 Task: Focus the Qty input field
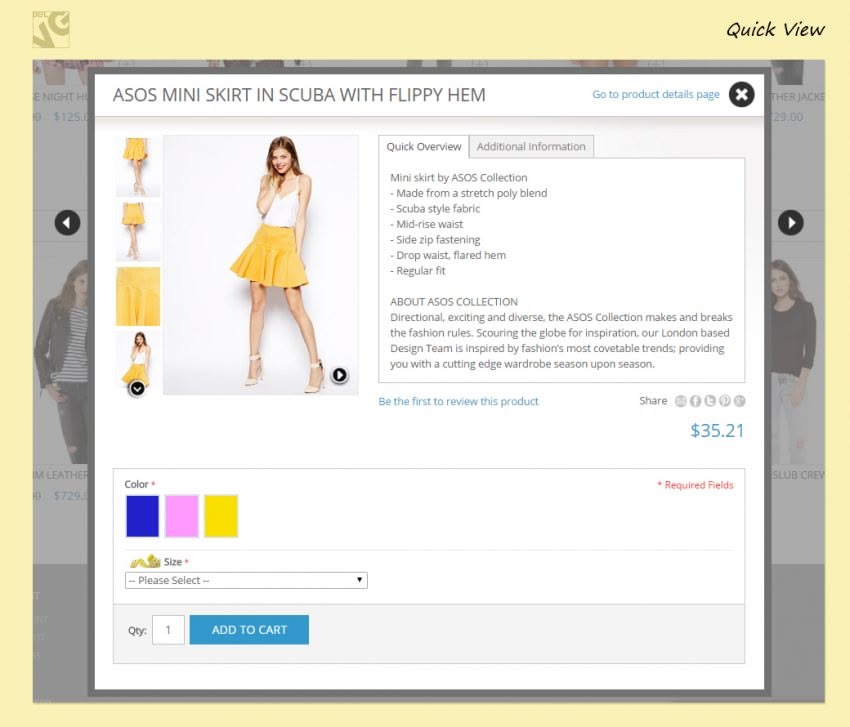tap(168, 629)
